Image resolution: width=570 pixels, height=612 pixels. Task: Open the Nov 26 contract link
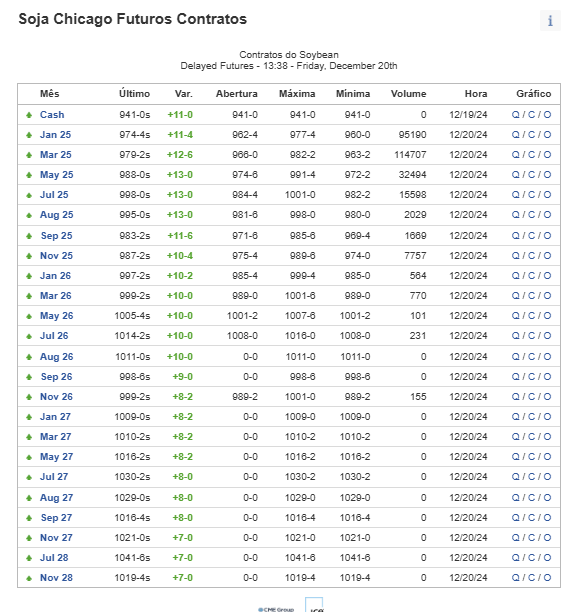click(x=56, y=397)
